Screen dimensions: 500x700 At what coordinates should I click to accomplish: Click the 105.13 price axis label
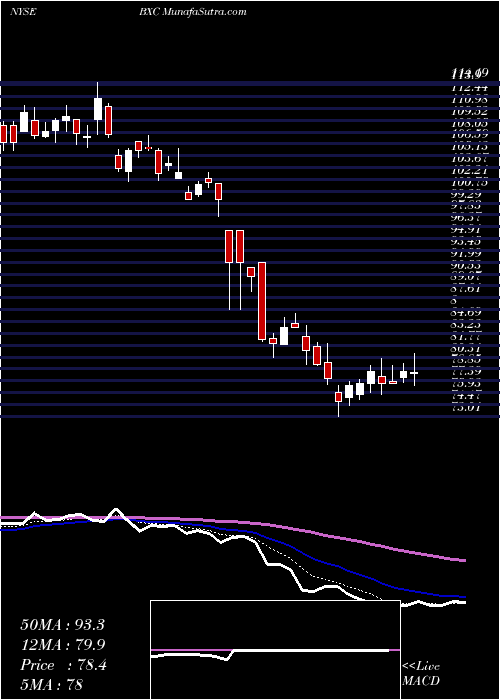point(468,147)
